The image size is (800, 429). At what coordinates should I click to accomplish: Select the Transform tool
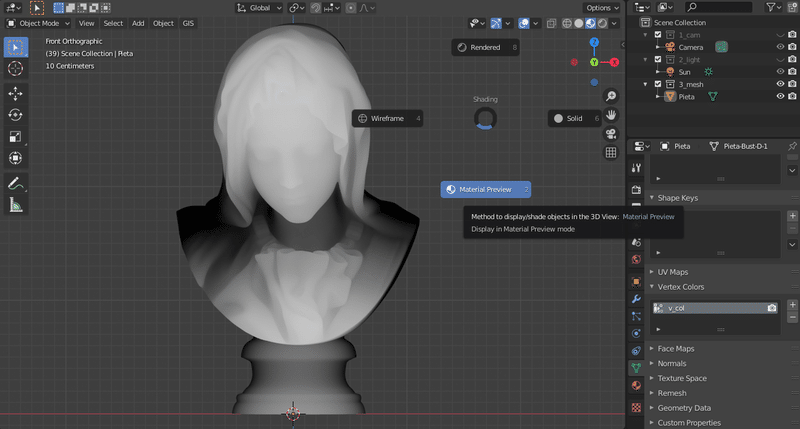tap(16, 158)
